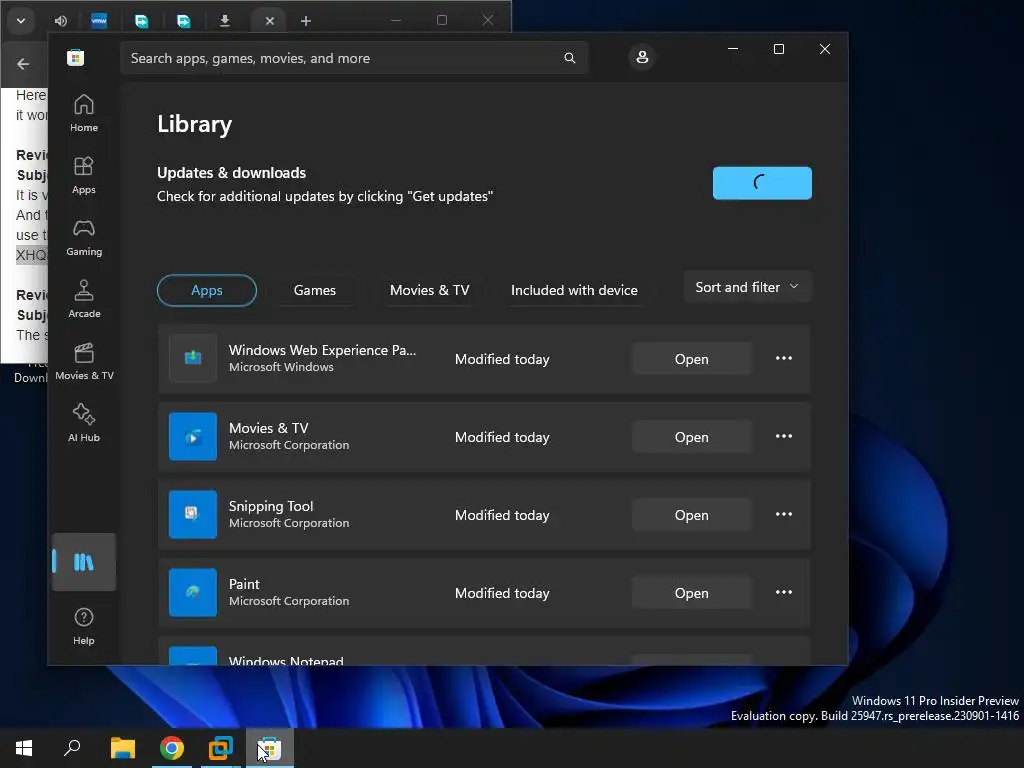Close the current tab in background window
This screenshot has height=768, width=1024.
pos(270,21)
